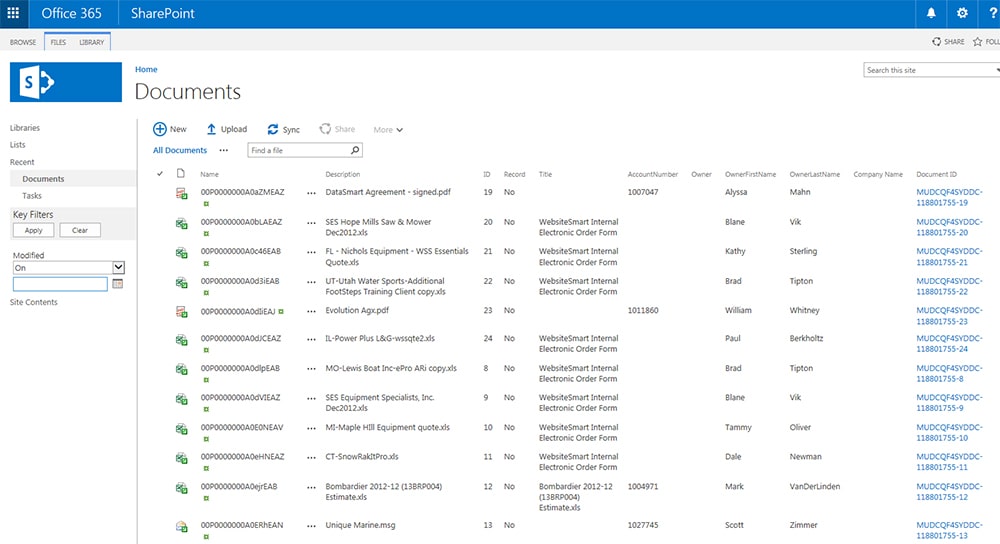Open the Modified filter dropdown
The width and height of the screenshot is (1000, 544).
tap(119, 267)
